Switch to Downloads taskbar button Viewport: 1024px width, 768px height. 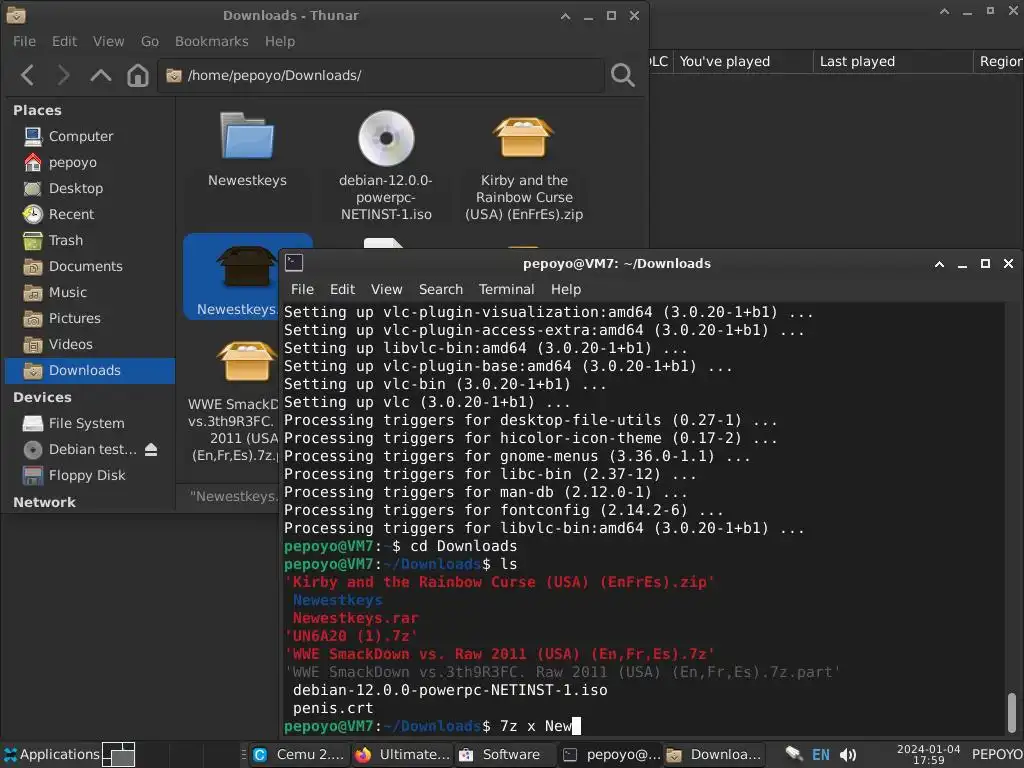coord(714,754)
